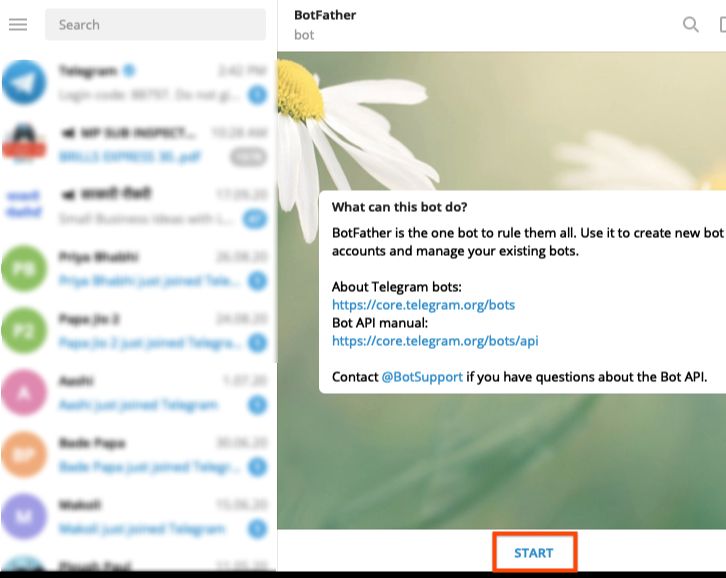Open the MP SUB INSPECT channel chat
Viewport: 726px width, 578px height.
point(138,144)
